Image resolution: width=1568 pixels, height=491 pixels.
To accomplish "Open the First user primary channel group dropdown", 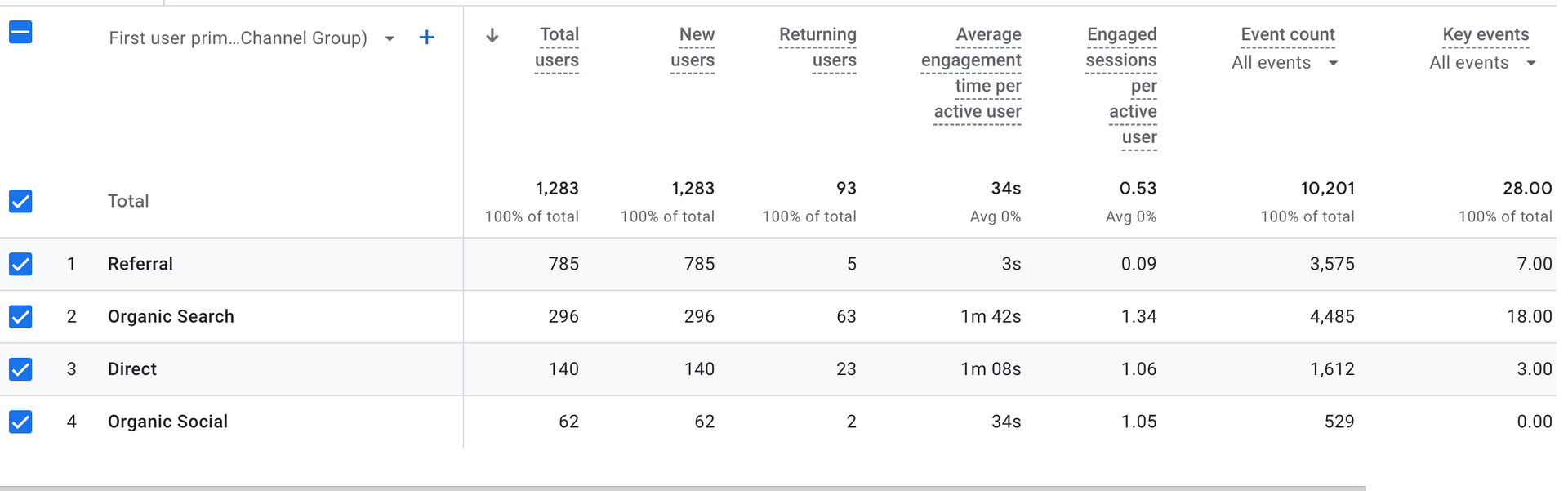I will (252, 38).
